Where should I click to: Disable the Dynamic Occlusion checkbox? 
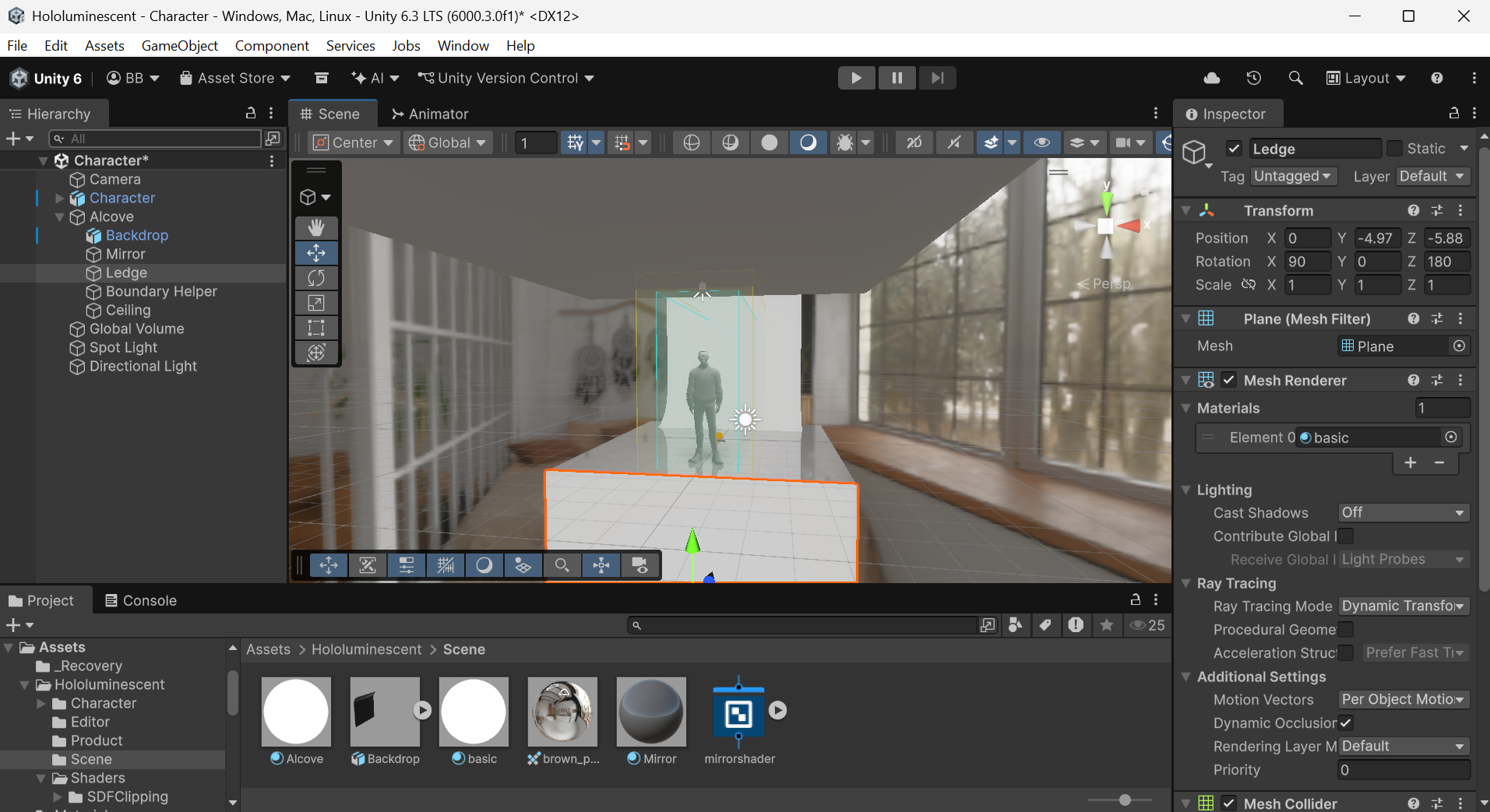1345,722
